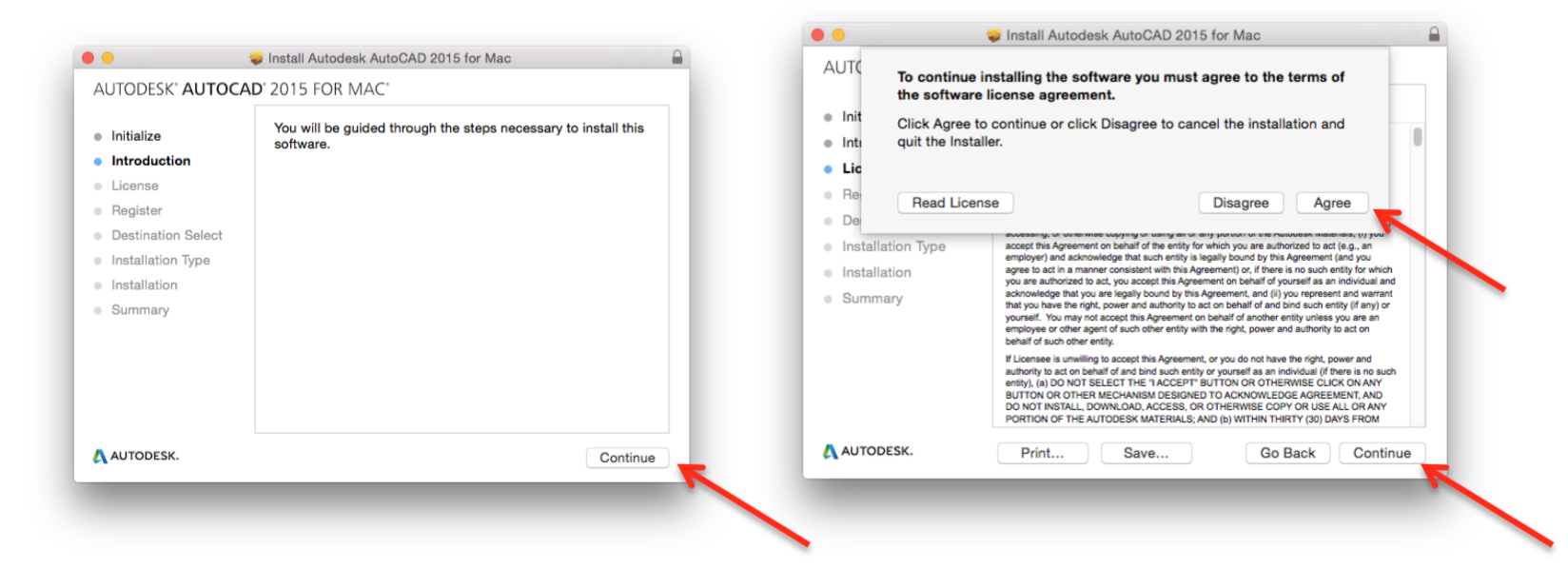Click Disagree in the license dialog
The height and width of the screenshot is (569, 1568).
(1241, 203)
